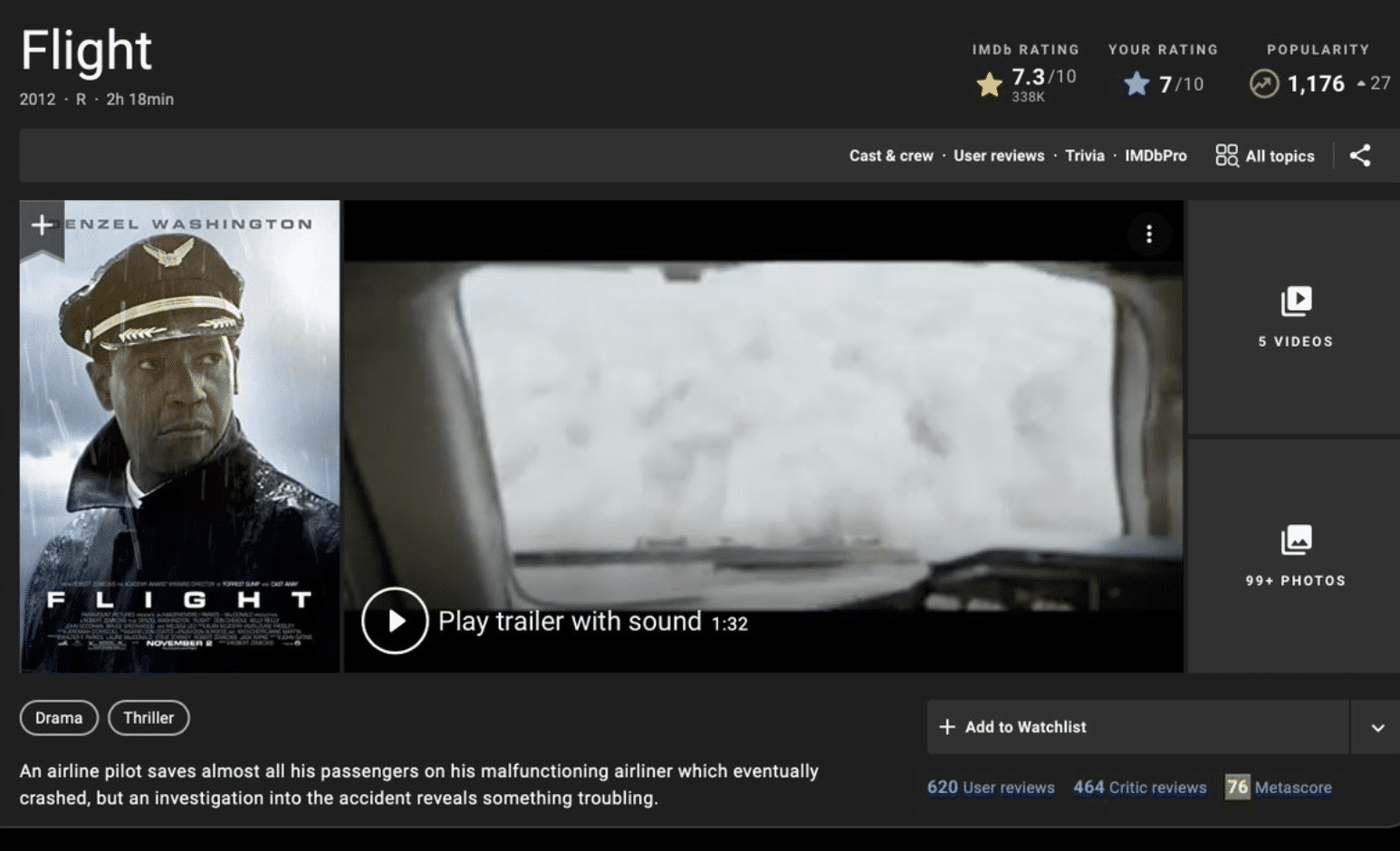Open the Trivia link
The width and height of the screenshot is (1400, 851).
(x=1085, y=156)
